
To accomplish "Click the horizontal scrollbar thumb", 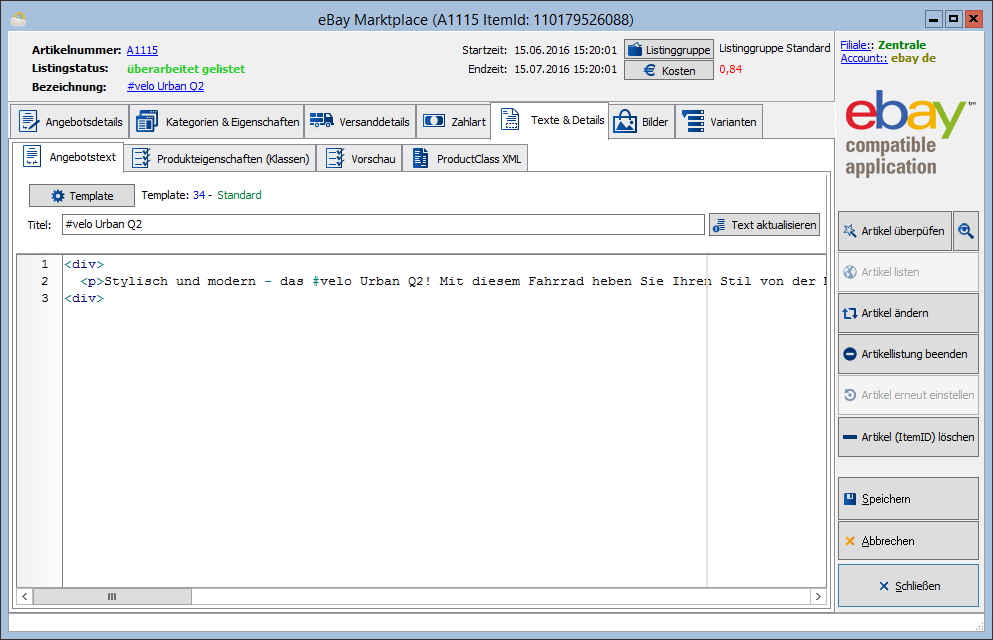I will (x=112, y=596).
